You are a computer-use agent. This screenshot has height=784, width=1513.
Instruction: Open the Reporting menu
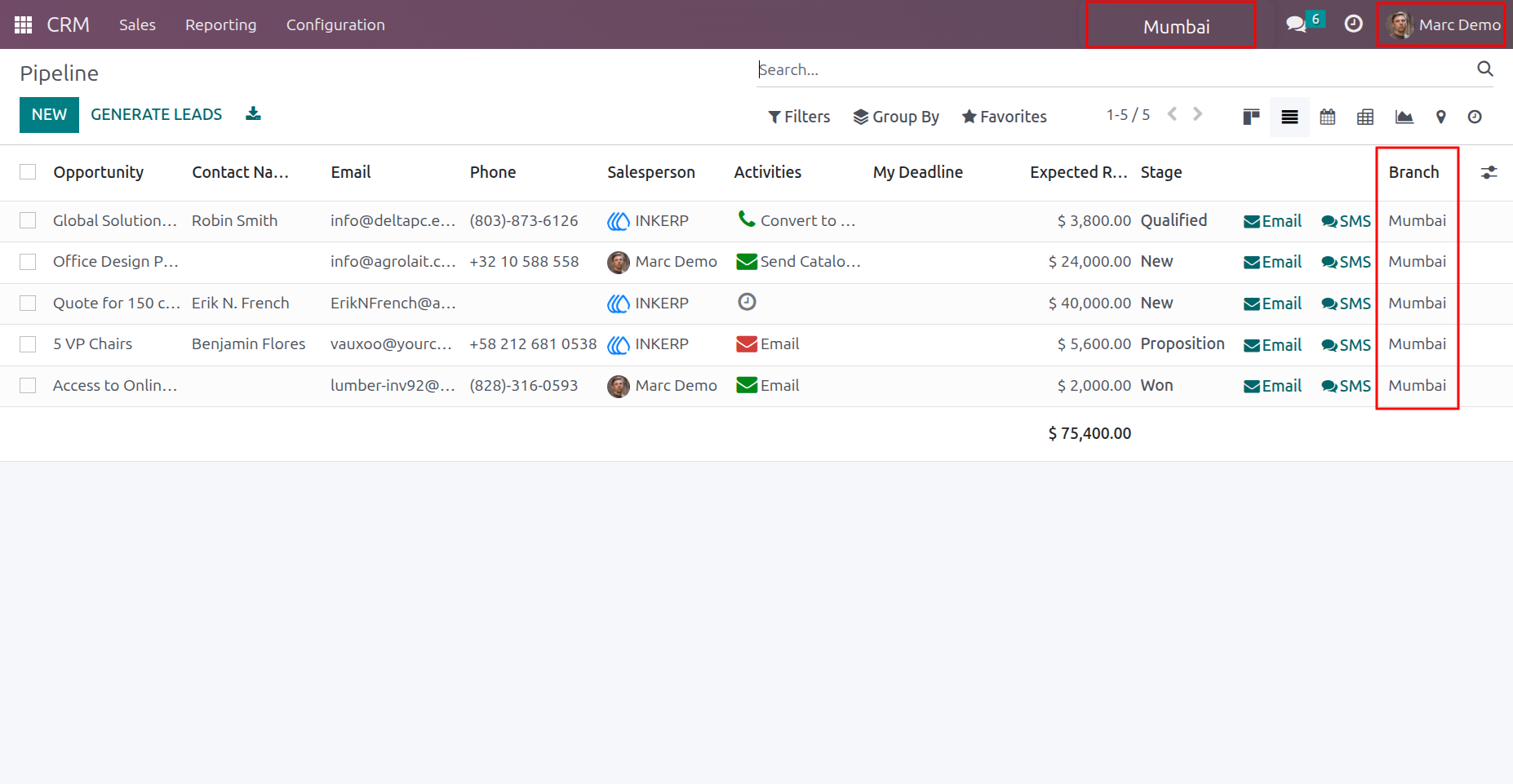pyautogui.click(x=220, y=24)
